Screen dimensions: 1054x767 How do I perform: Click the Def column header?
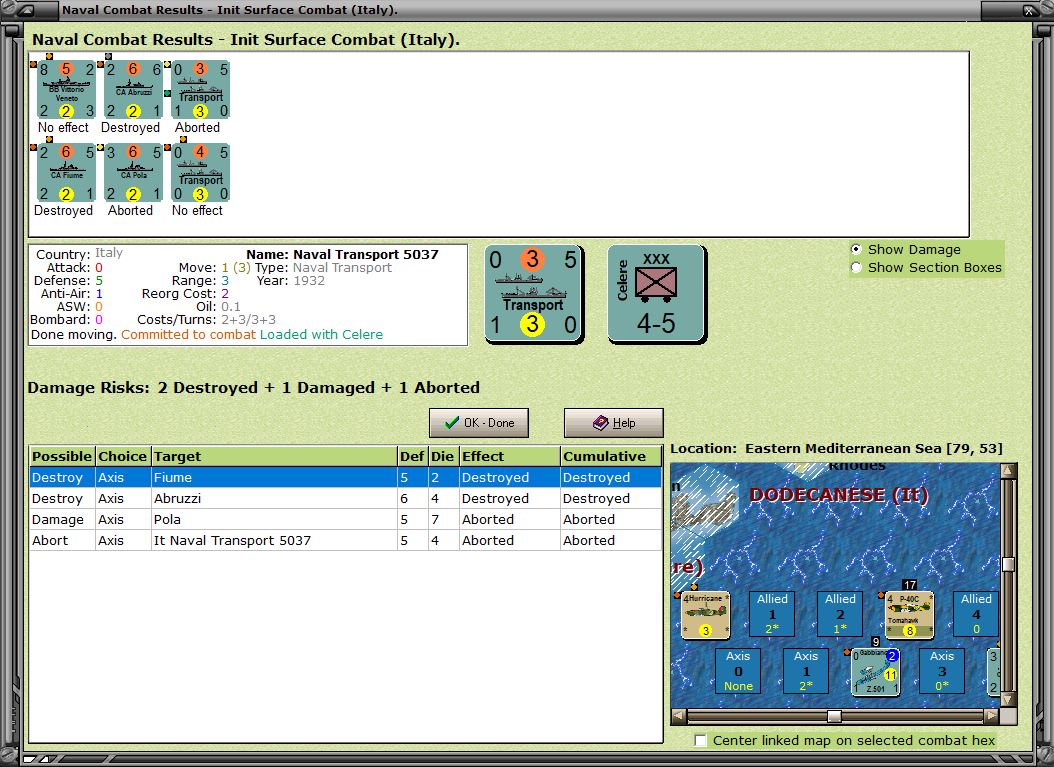(x=412, y=456)
